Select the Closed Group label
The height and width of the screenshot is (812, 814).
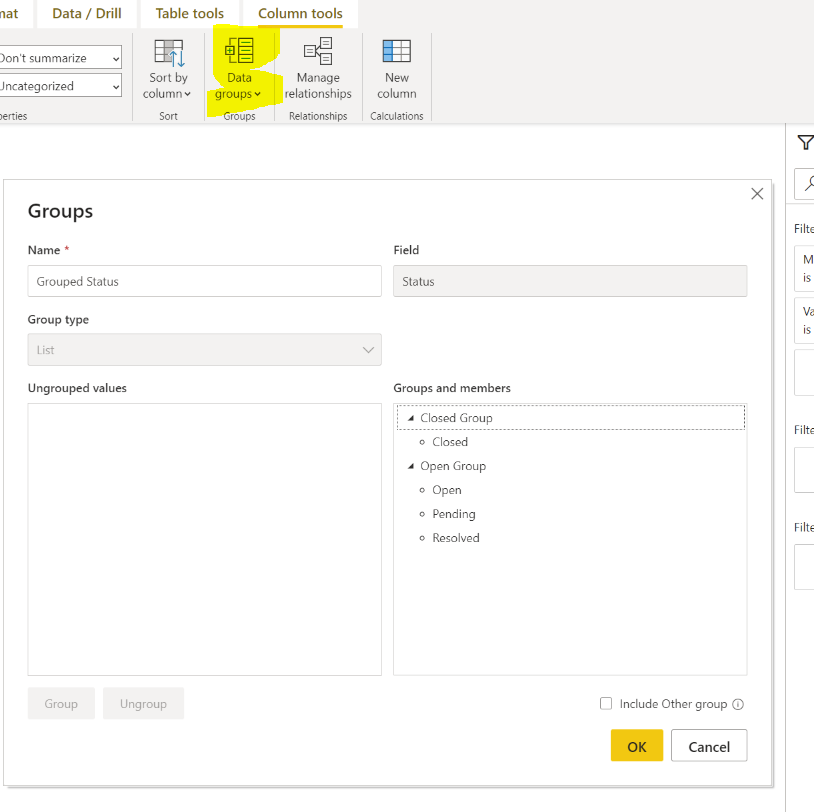click(x=456, y=418)
